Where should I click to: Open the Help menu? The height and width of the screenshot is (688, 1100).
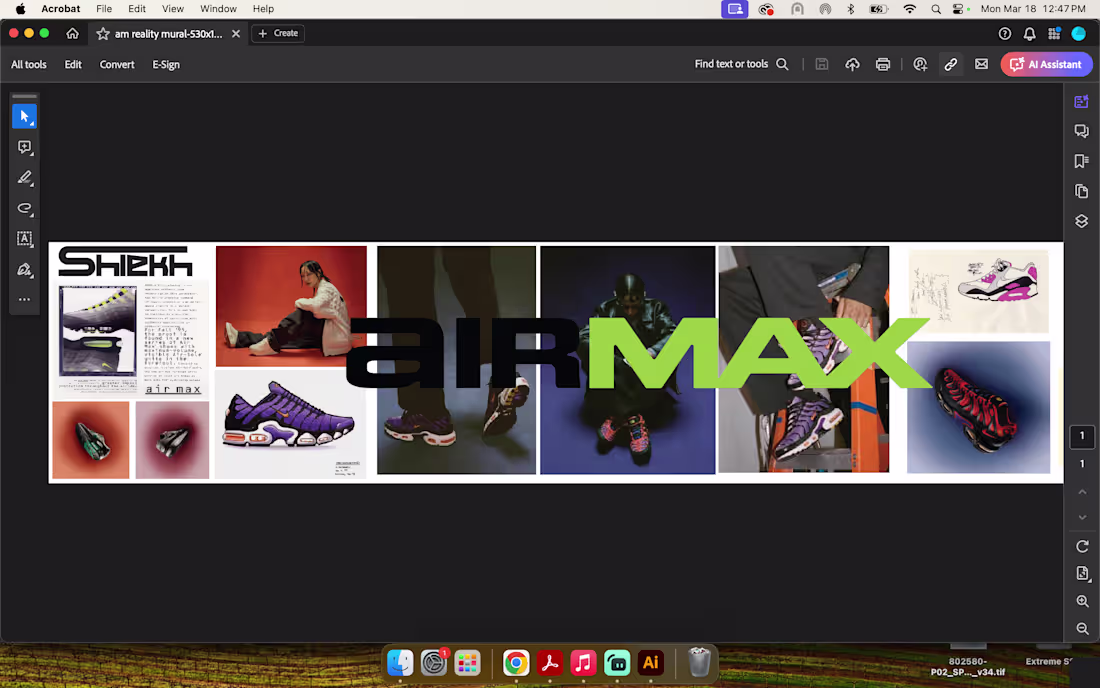263,8
